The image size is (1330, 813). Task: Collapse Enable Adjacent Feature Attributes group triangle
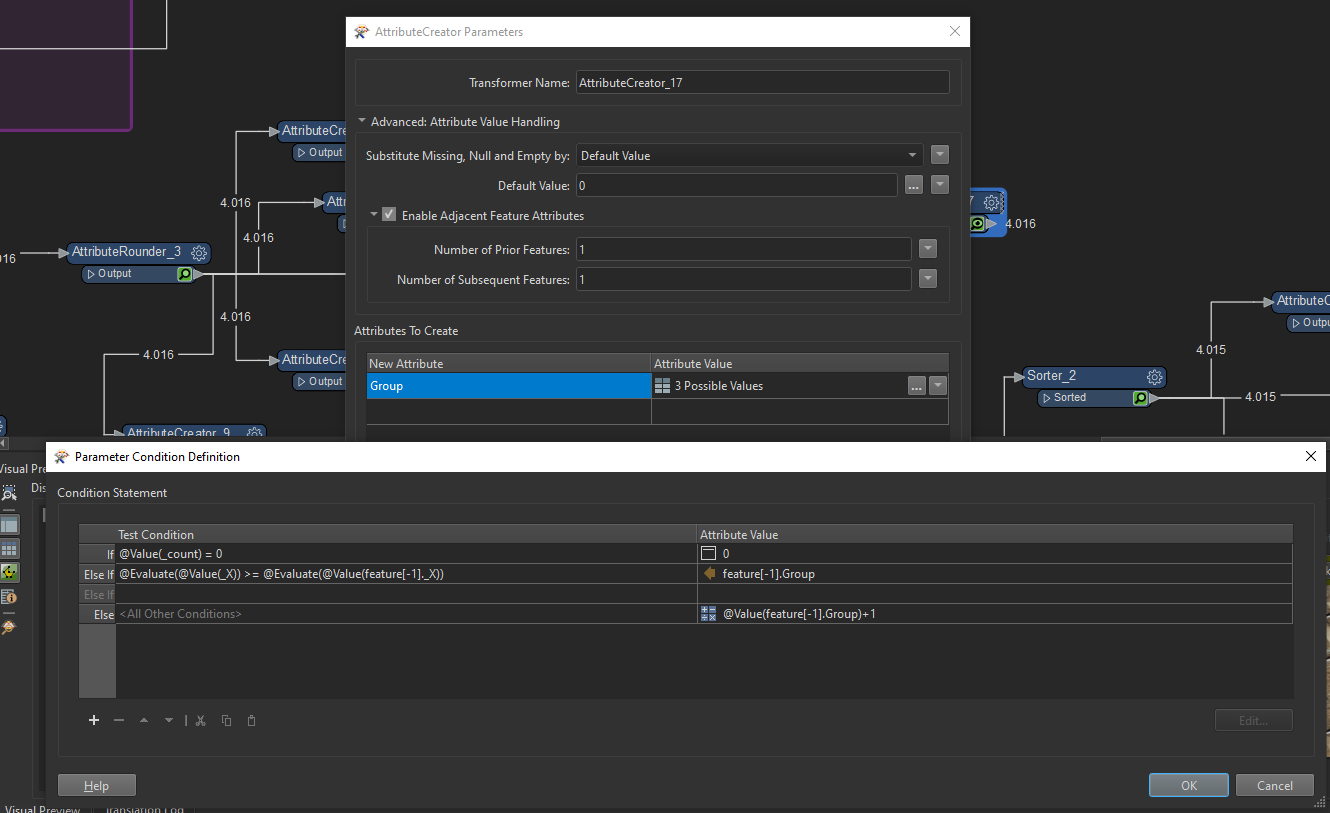pyautogui.click(x=374, y=214)
